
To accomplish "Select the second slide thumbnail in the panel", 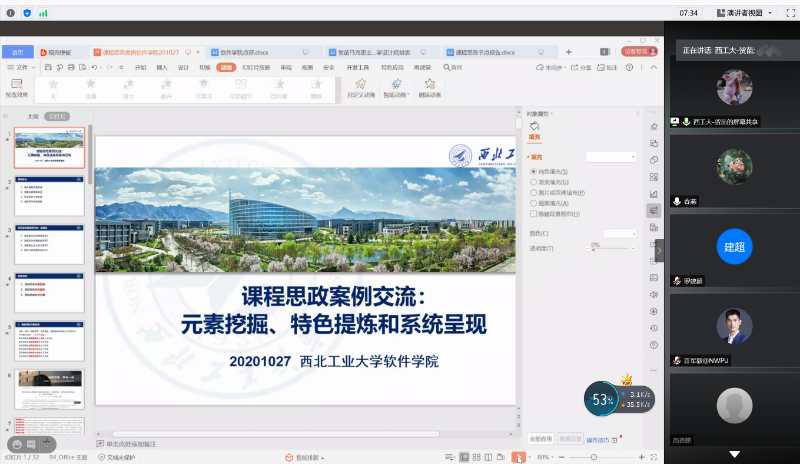I will (x=49, y=195).
